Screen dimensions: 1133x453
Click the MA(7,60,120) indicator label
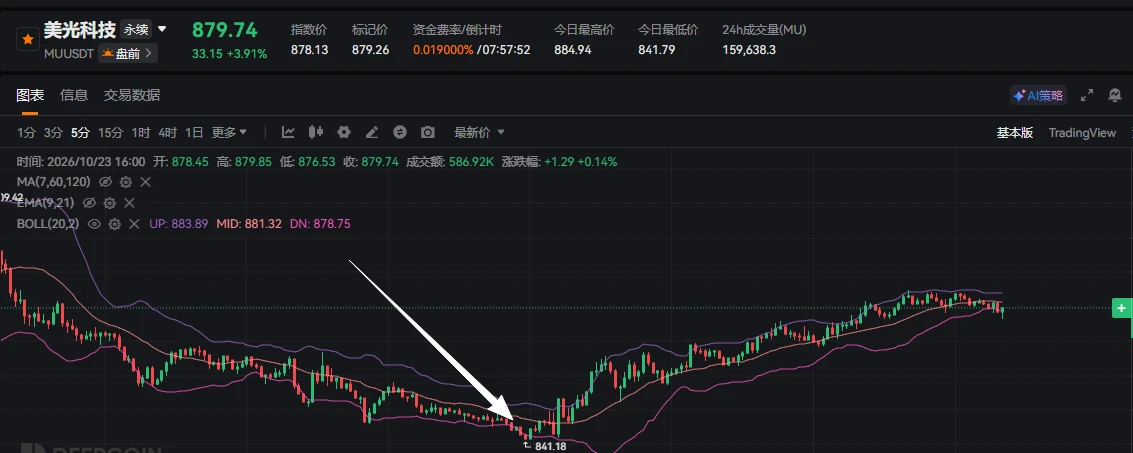[x=53, y=182]
